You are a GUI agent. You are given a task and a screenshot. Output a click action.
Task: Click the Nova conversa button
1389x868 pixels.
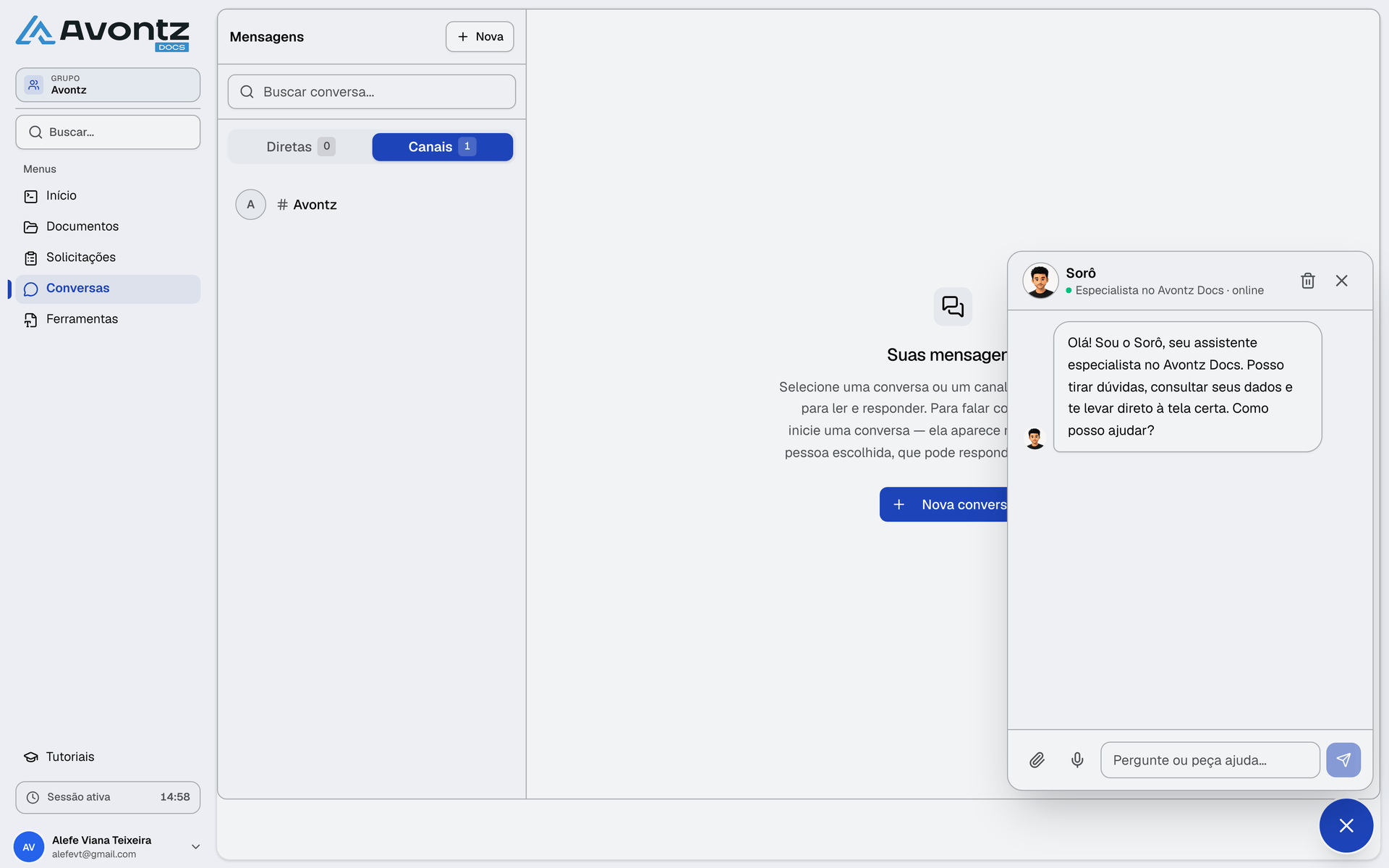(x=943, y=504)
